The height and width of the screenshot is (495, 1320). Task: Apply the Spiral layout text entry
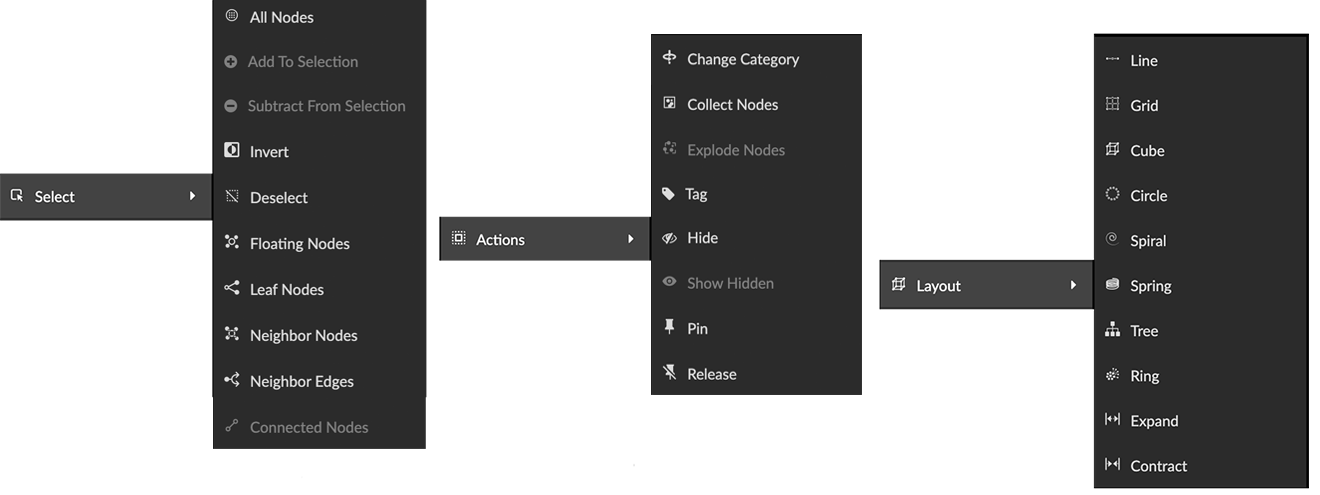(x=1149, y=240)
